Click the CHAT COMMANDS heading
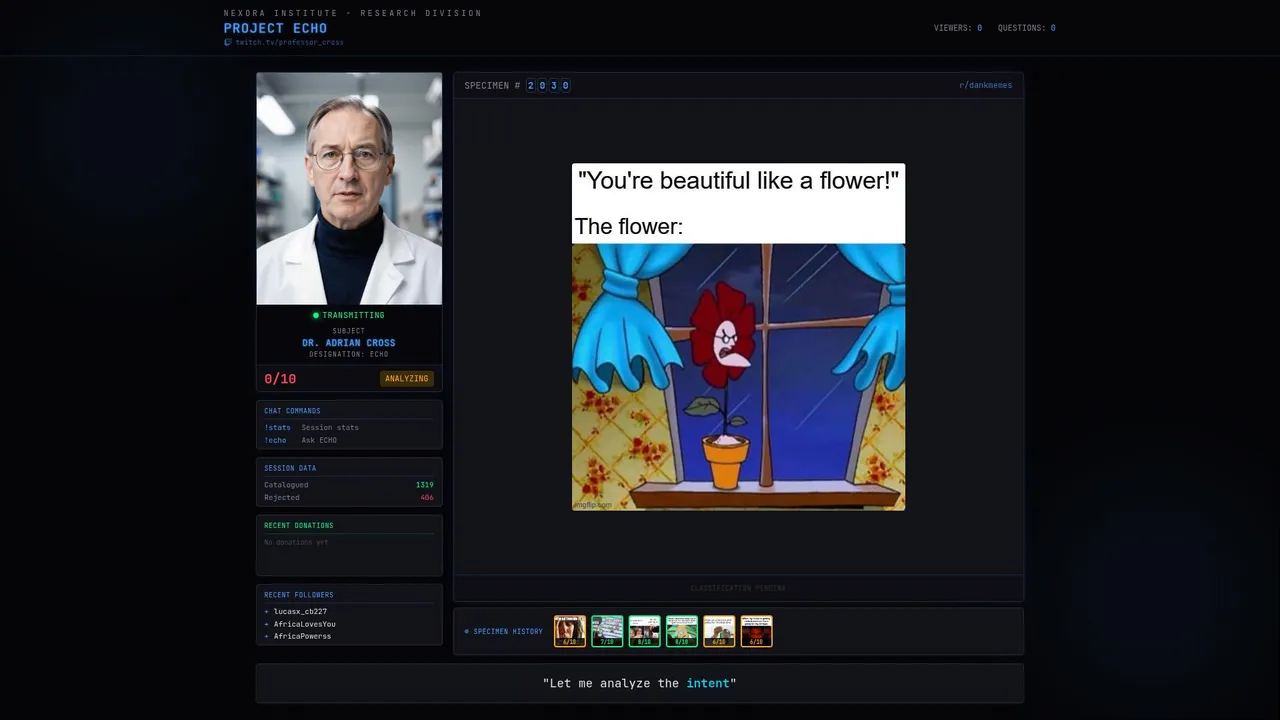Viewport: 1280px width, 720px height. pos(292,411)
